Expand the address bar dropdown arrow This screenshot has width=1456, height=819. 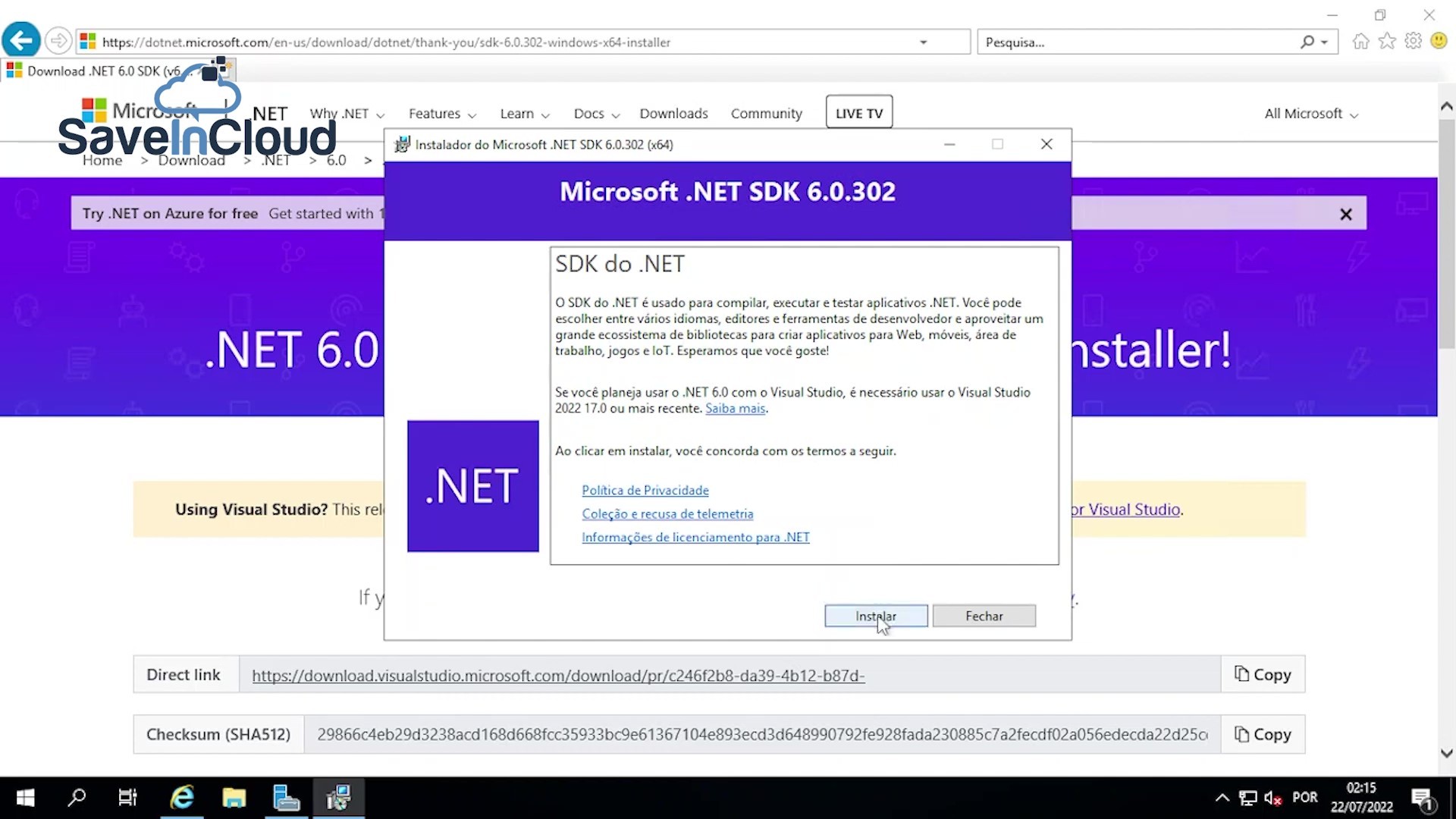923,42
